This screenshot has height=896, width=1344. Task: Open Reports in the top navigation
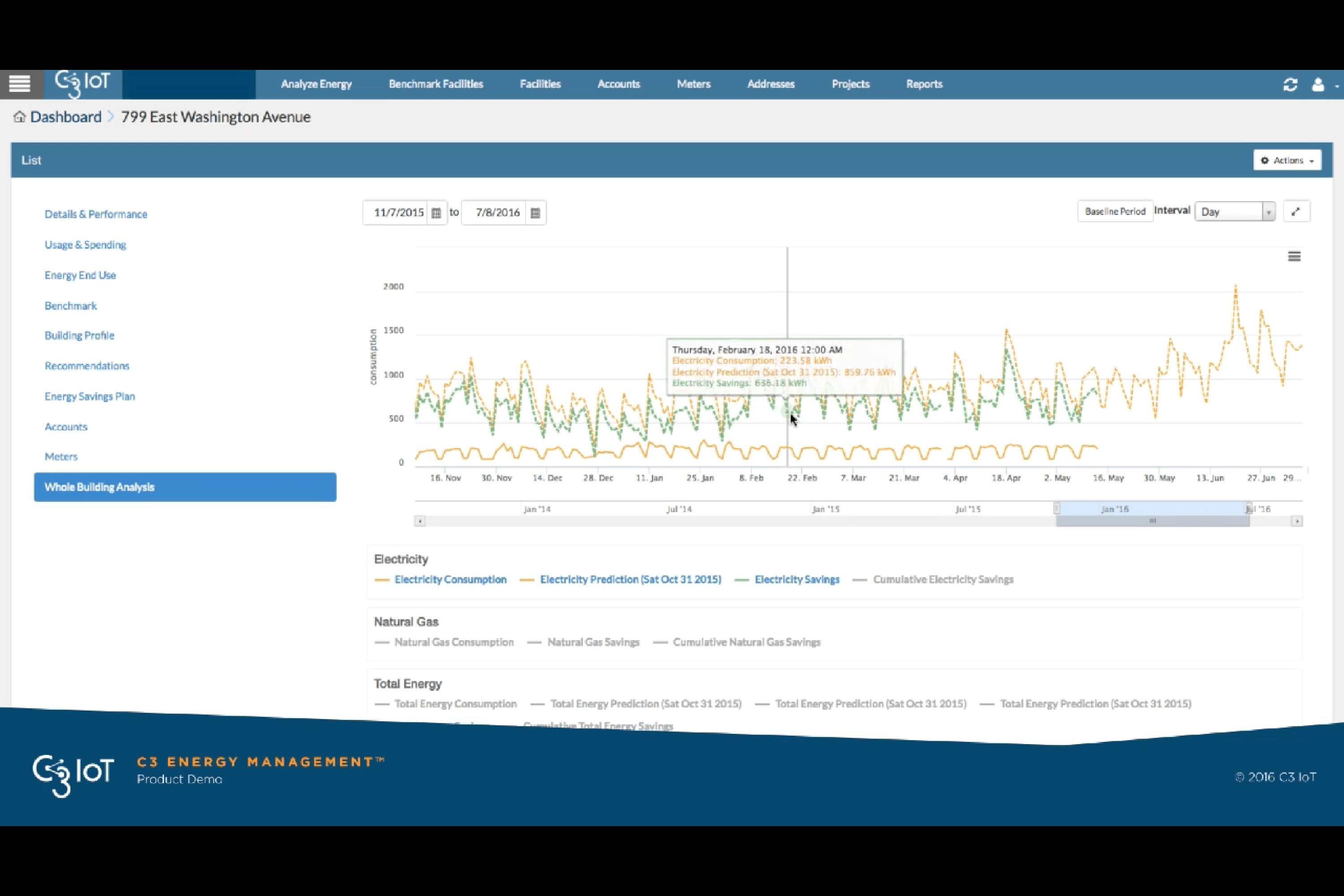(925, 84)
